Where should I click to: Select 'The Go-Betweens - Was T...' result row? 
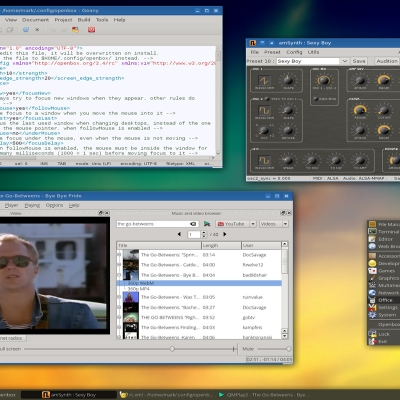click(199, 297)
